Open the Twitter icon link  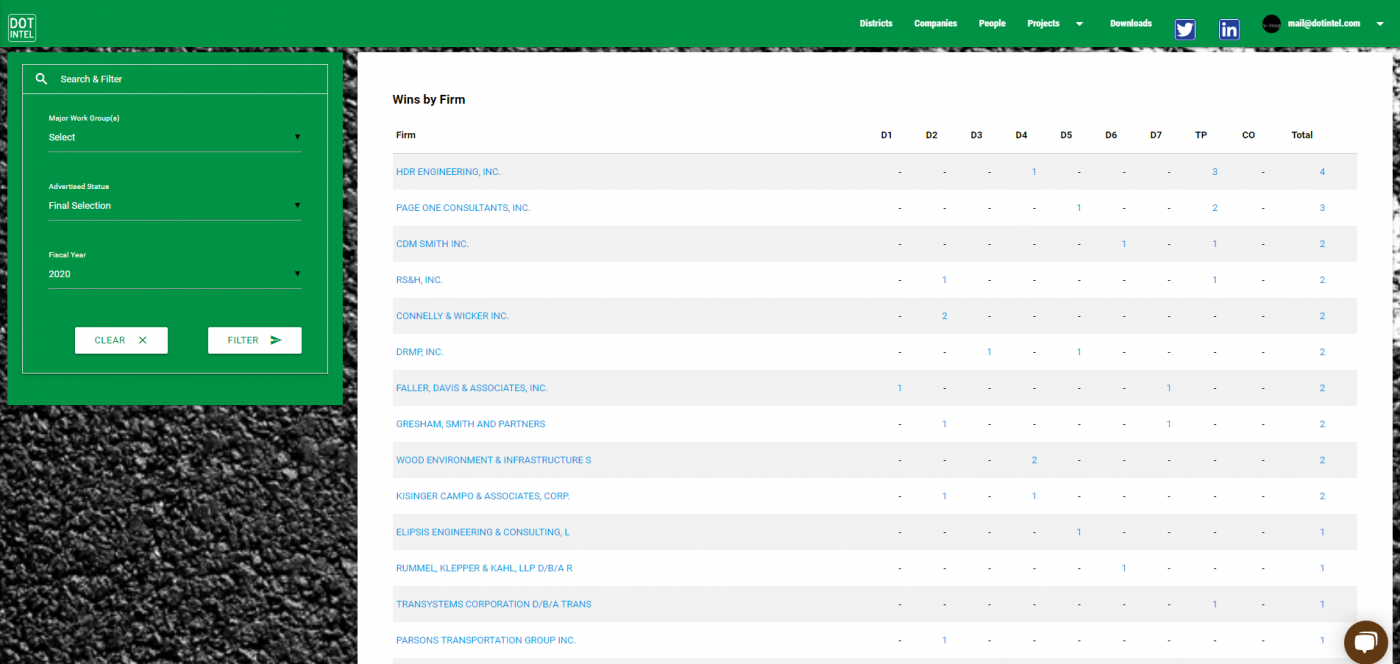coord(1185,29)
